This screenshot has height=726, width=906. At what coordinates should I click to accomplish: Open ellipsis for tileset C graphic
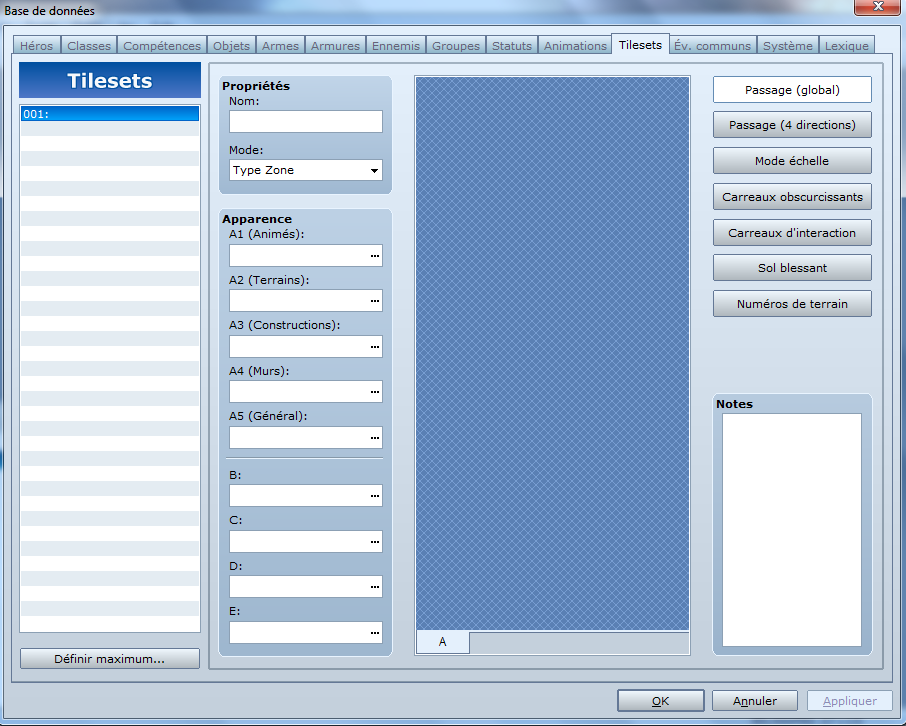(x=375, y=542)
